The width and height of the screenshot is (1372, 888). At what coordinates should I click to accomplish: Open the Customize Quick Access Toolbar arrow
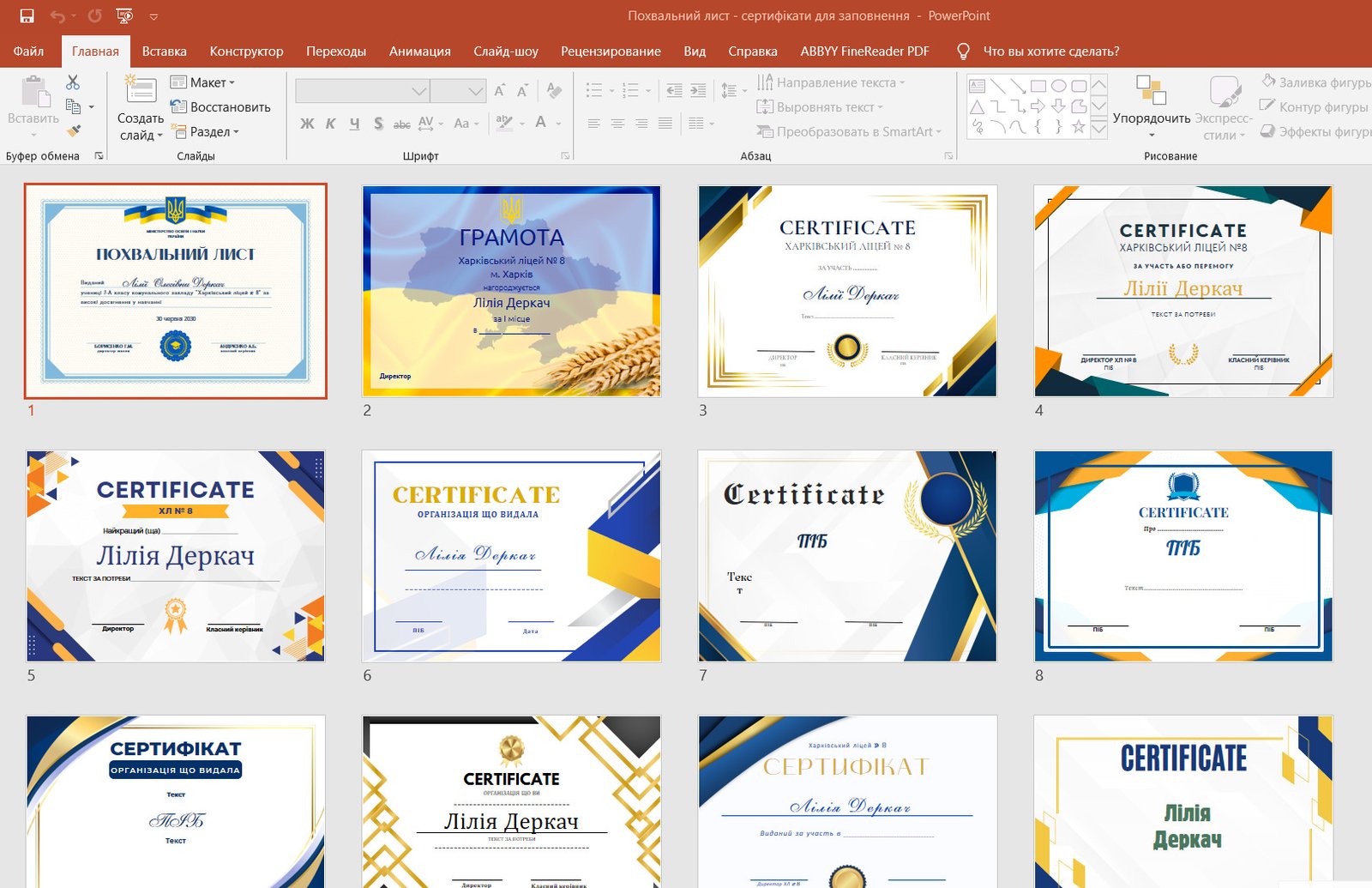(153, 16)
